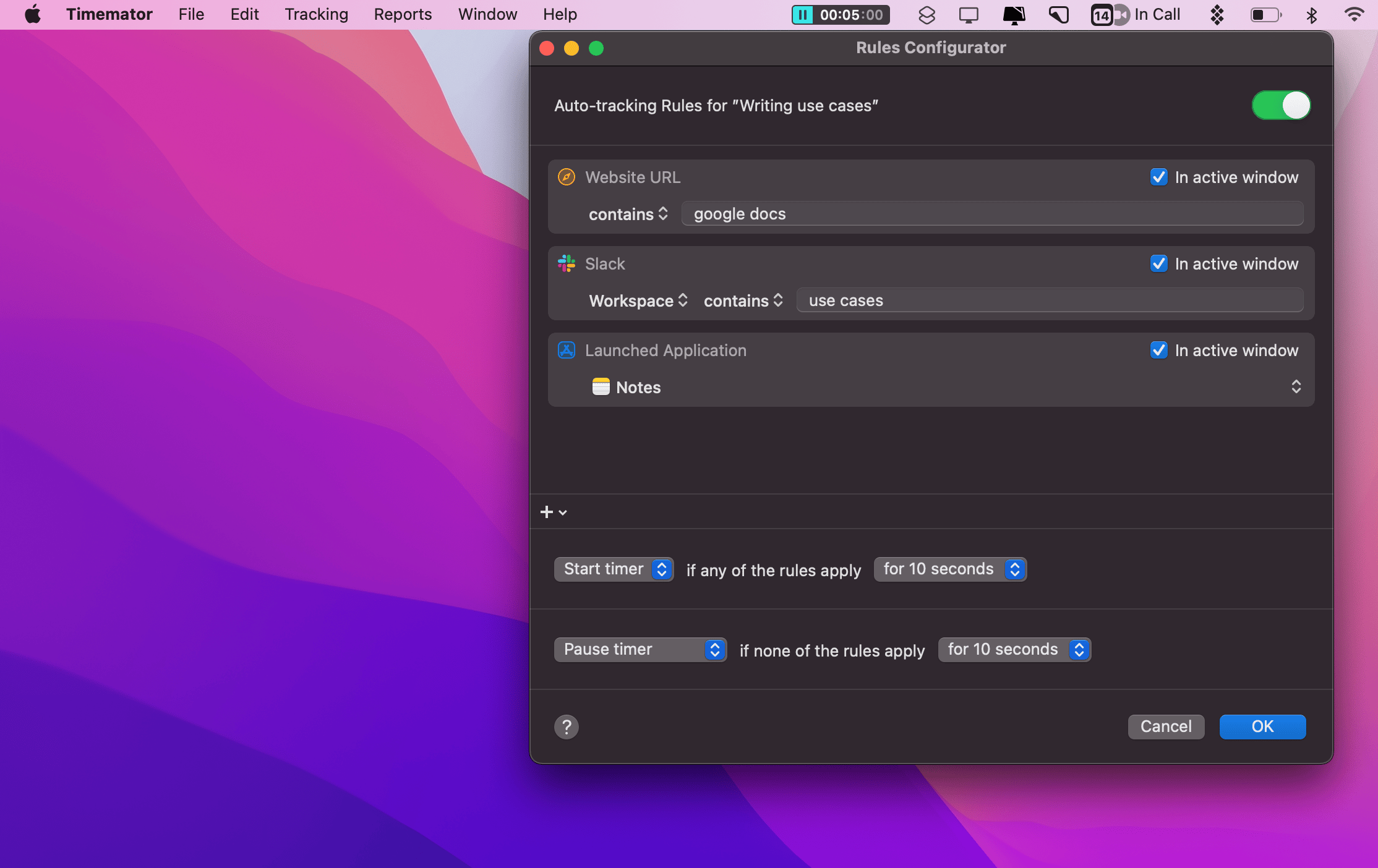The height and width of the screenshot is (868, 1378).
Task: Click the battery status icon
Action: (x=1265, y=14)
